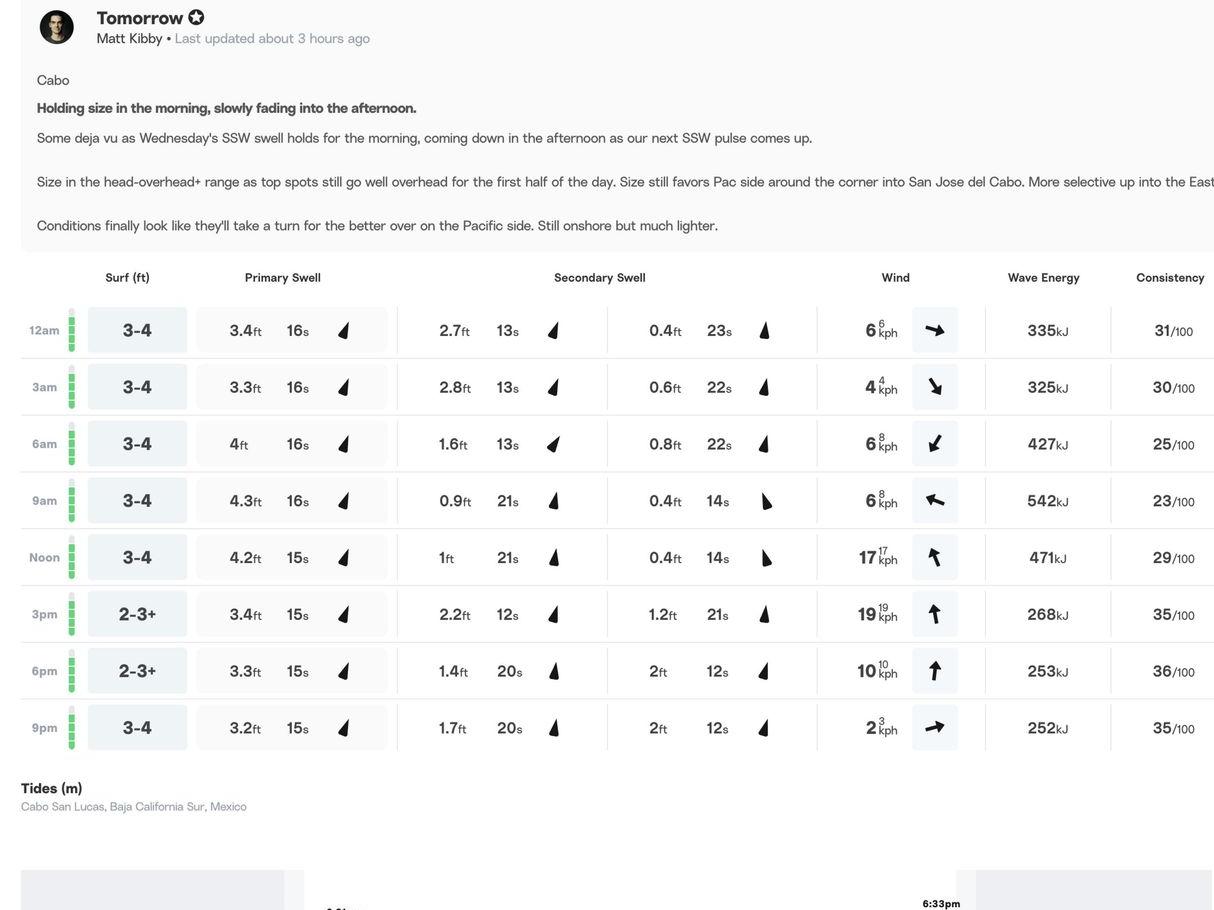Viewport: 1214px width, 910px height.
Task: Click the 6am primary swell direction icon
Action: tap(344, 444)
